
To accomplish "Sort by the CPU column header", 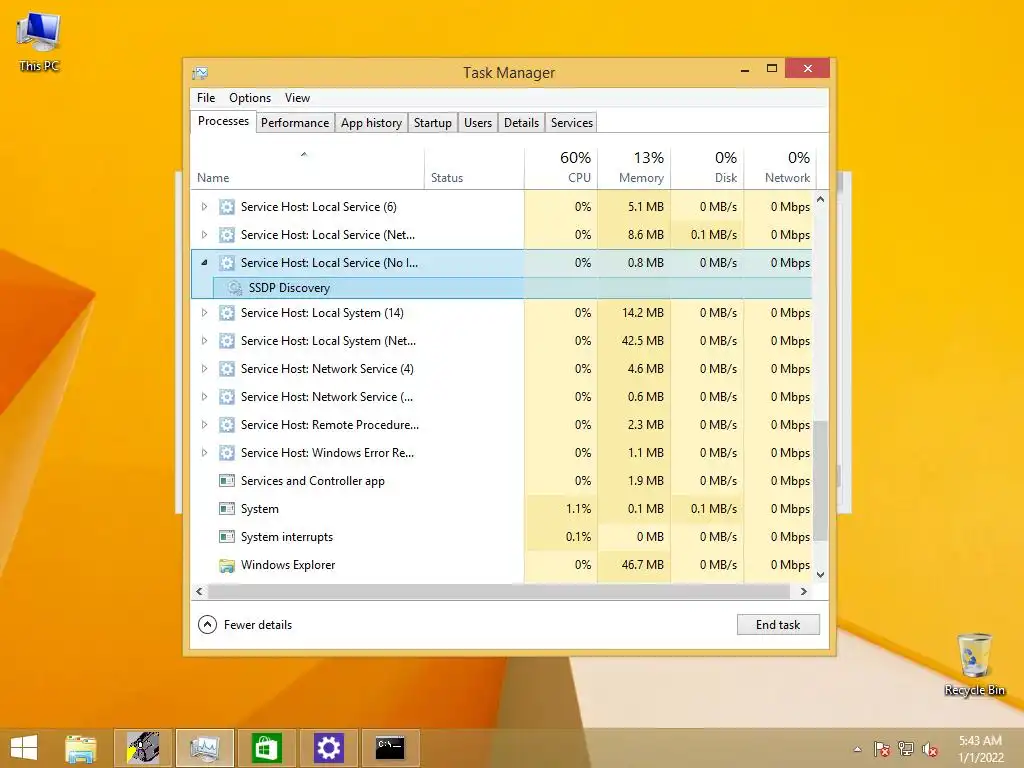I will tap(561, 168).
